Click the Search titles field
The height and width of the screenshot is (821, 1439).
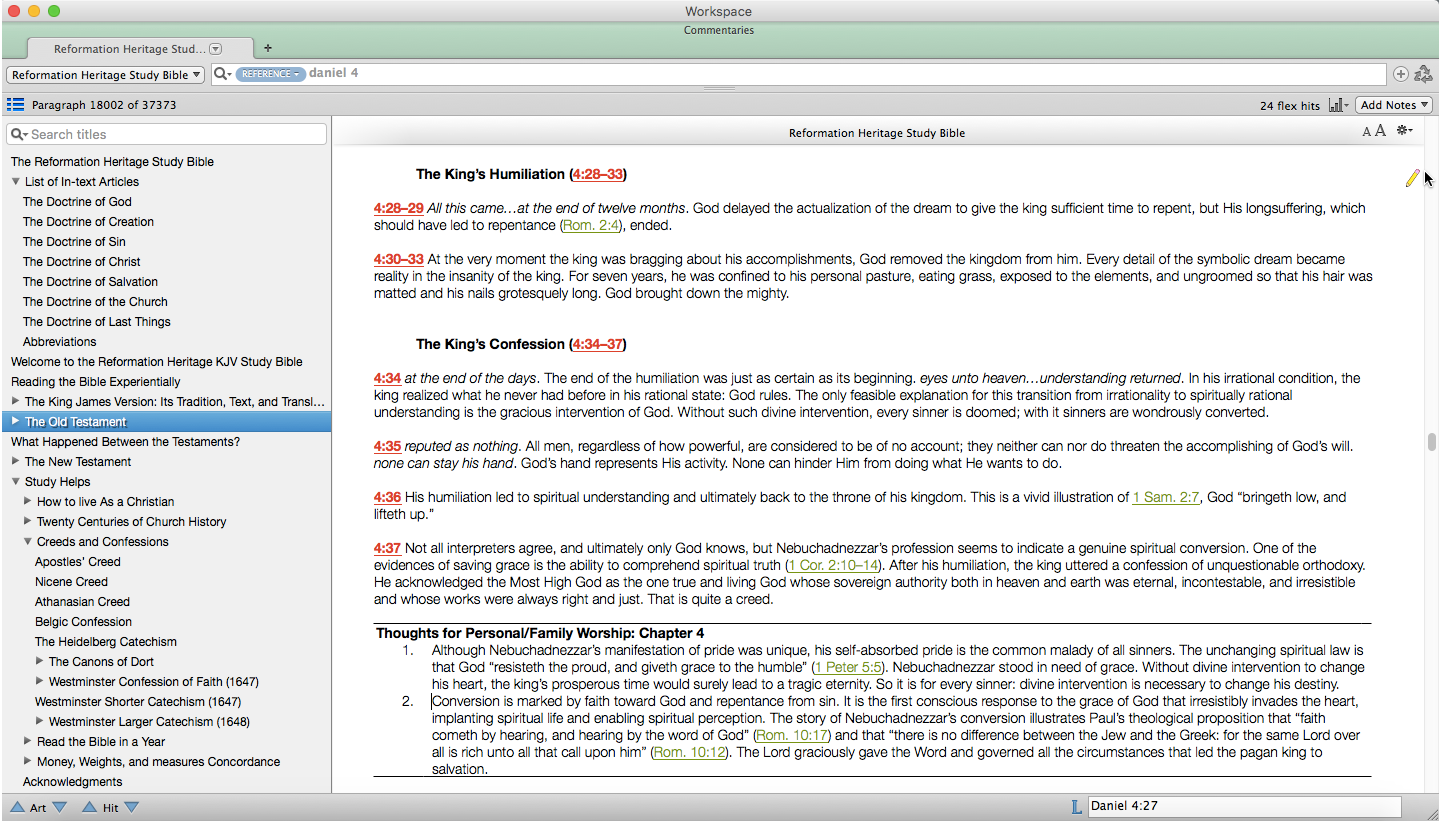[x=167, y=134]
